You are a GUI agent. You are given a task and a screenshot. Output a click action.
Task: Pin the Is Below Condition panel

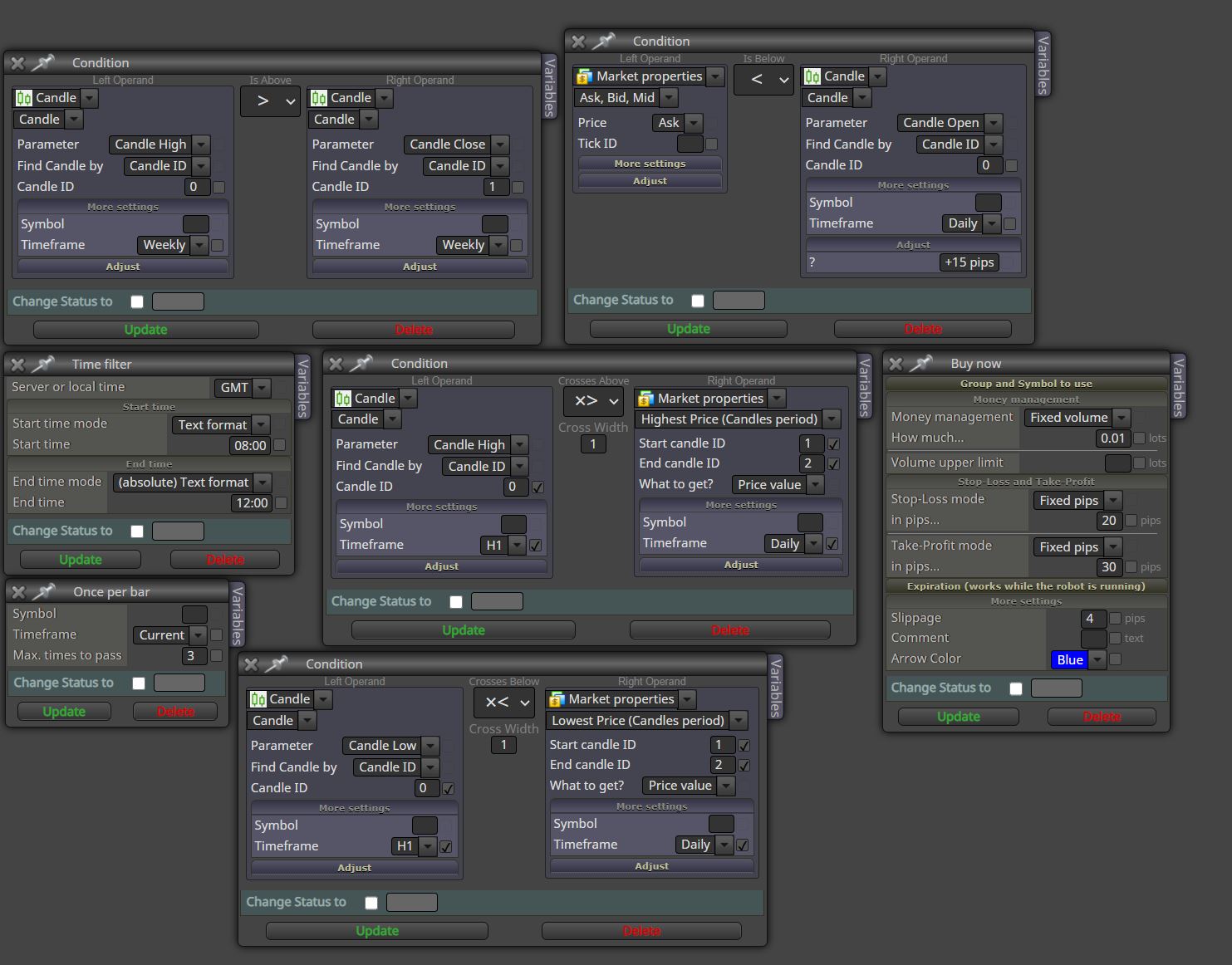(605, 41)
